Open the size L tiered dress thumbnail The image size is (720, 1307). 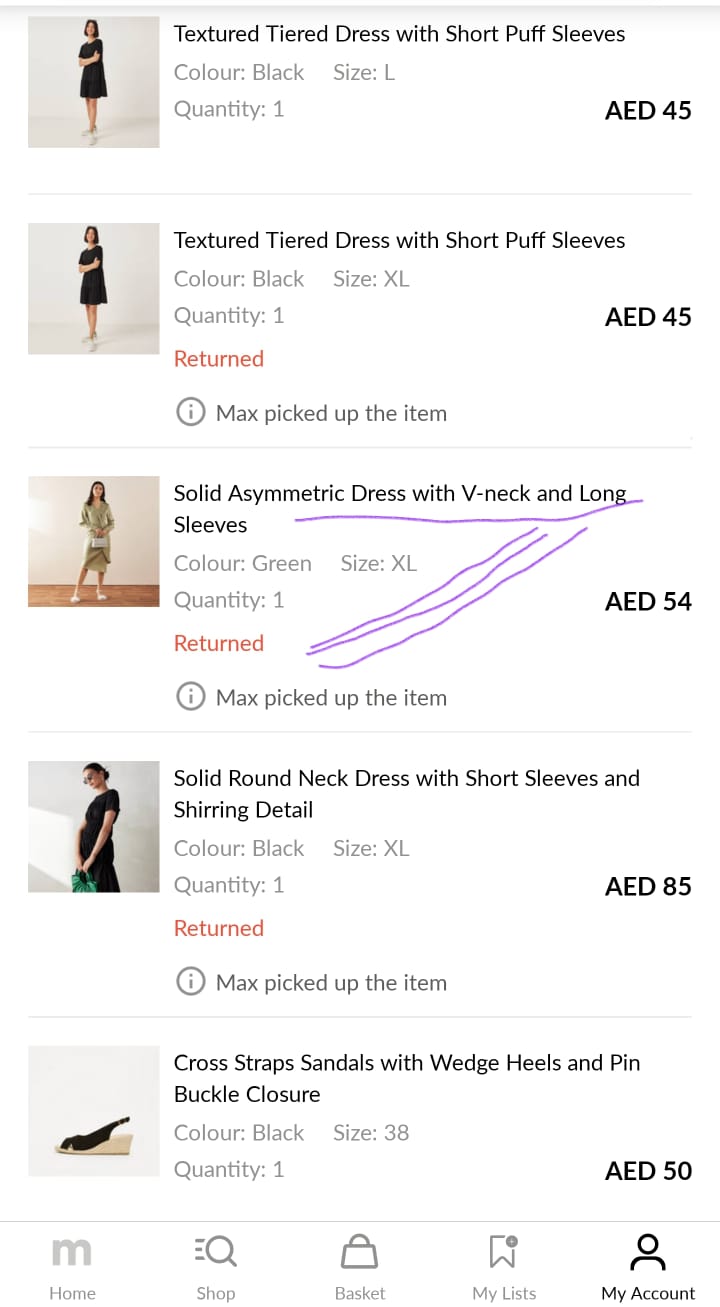pyautogui.click(x=94, y=82)
